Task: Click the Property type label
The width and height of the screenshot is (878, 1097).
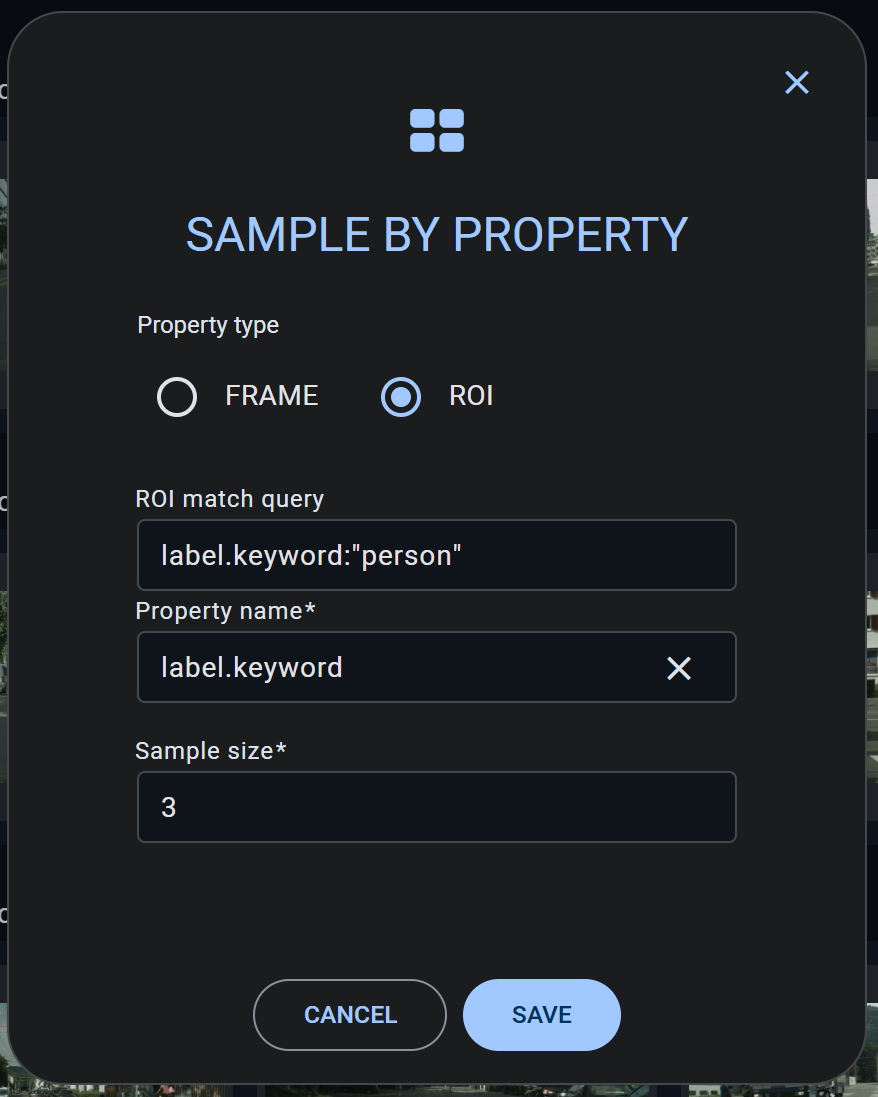Action: tap(207, 324)
